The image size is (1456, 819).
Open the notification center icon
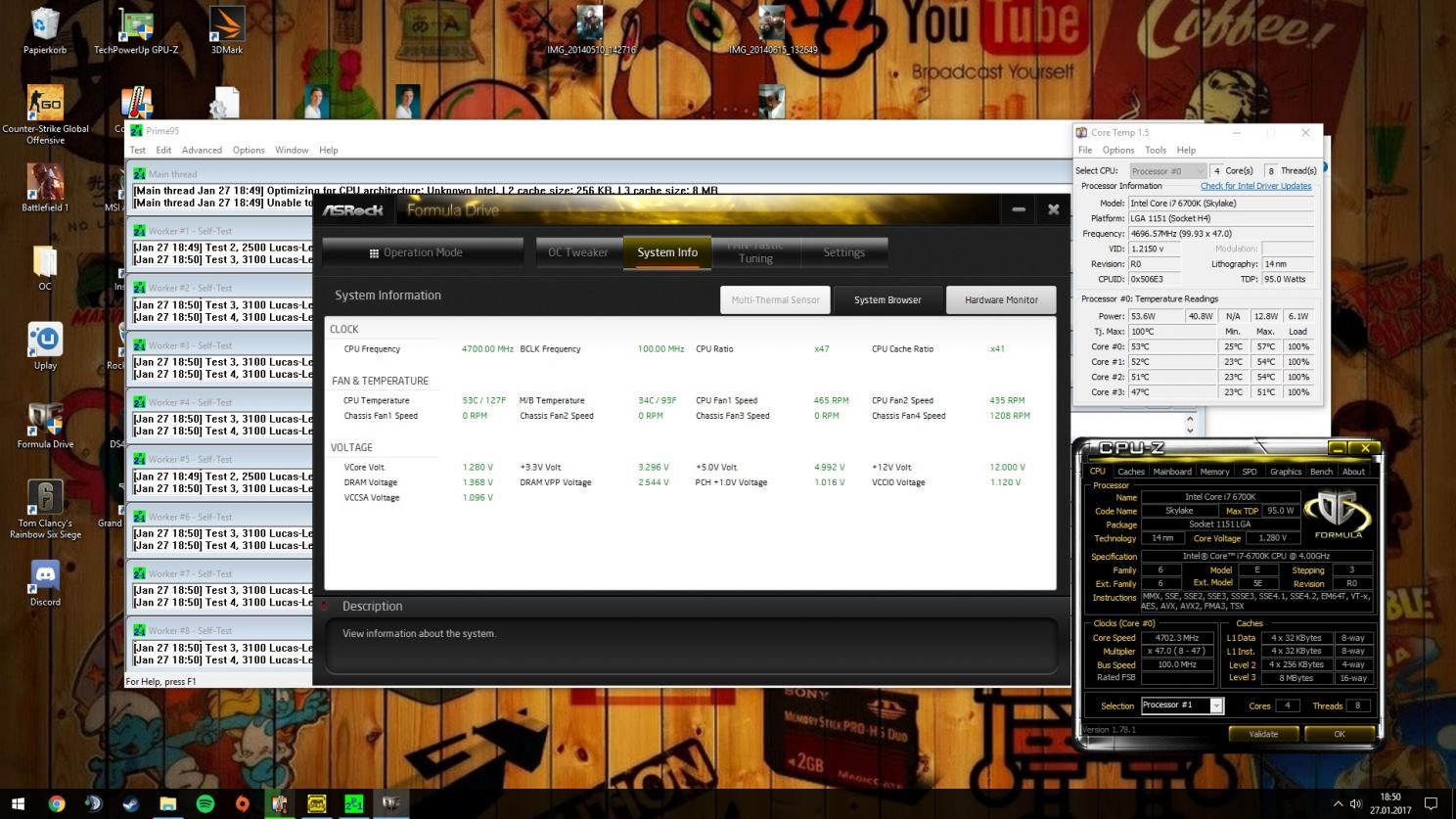[x=1431, y=803]
